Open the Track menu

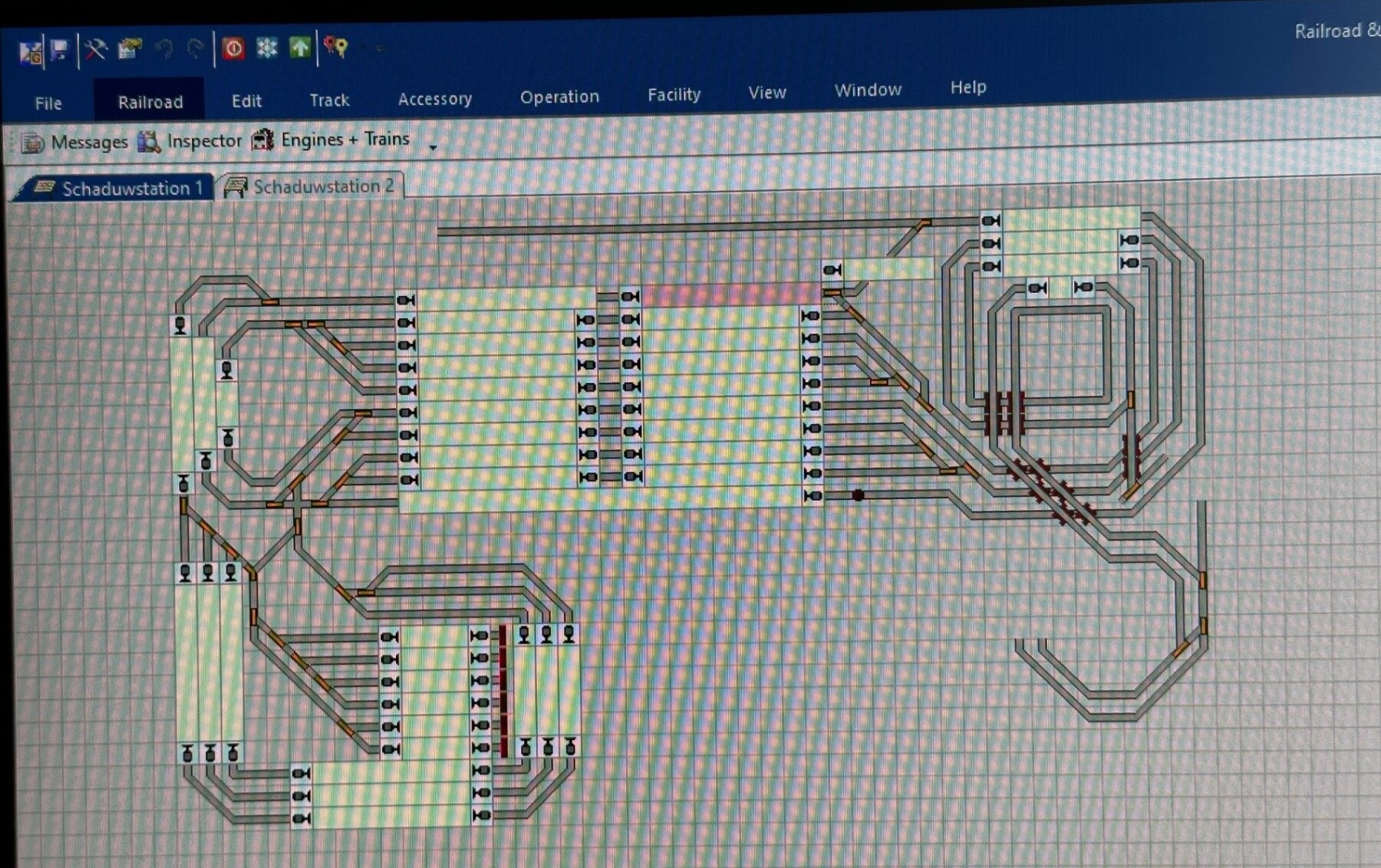[329, 100]
